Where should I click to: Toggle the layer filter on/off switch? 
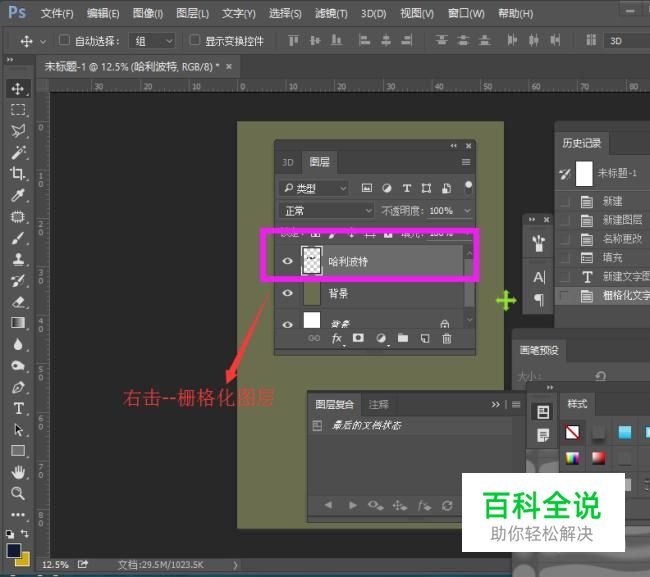[x=468, y=187]
